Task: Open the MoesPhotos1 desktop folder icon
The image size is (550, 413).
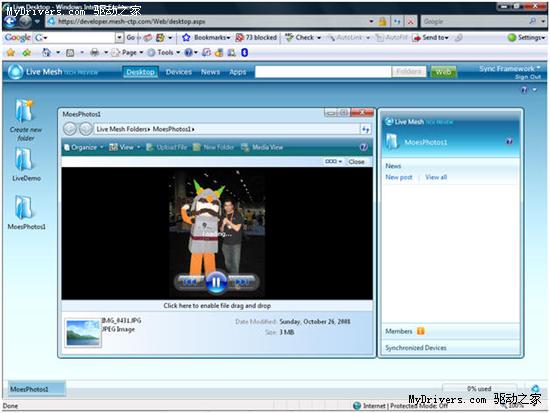Action: [x=24, y=208]
